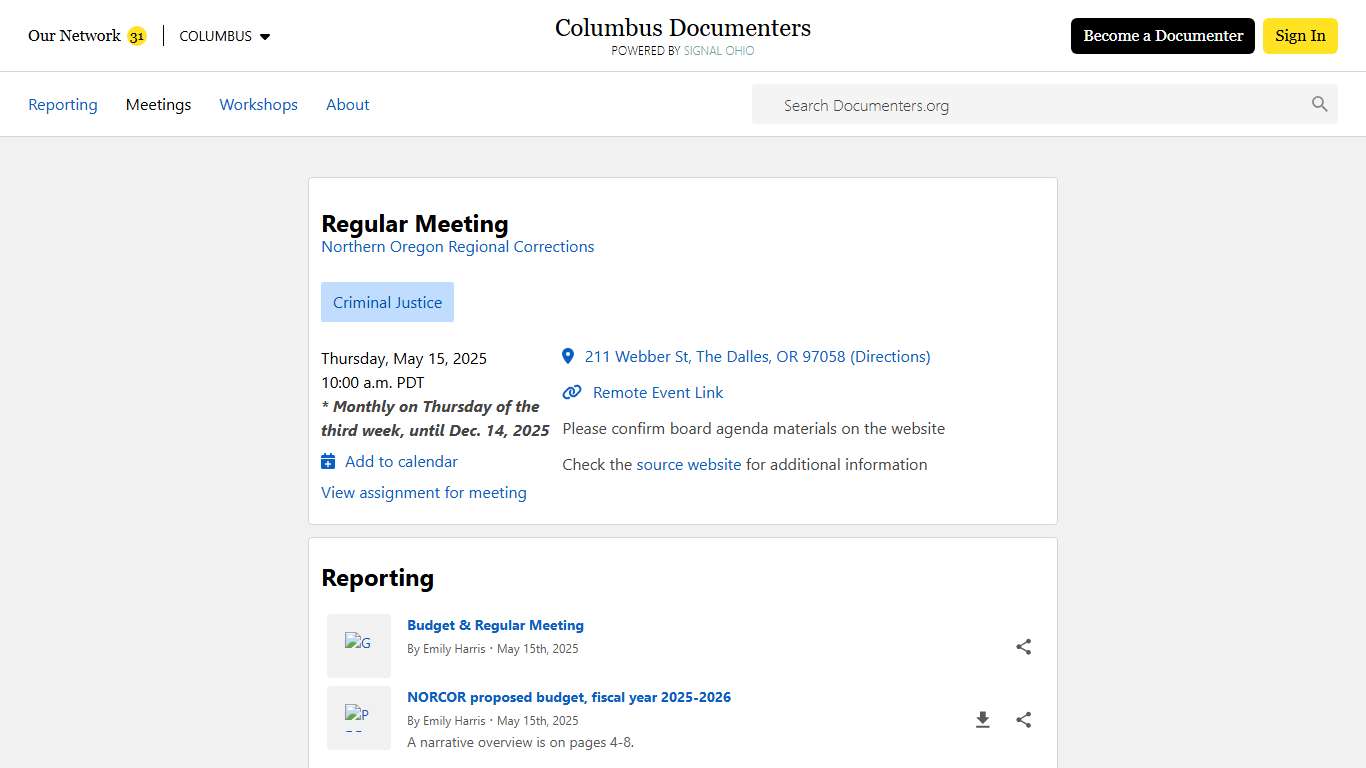Type in the Search Documenters.org field
The height and width of the screenshot is (768, 1366).
pos(1040,105)
